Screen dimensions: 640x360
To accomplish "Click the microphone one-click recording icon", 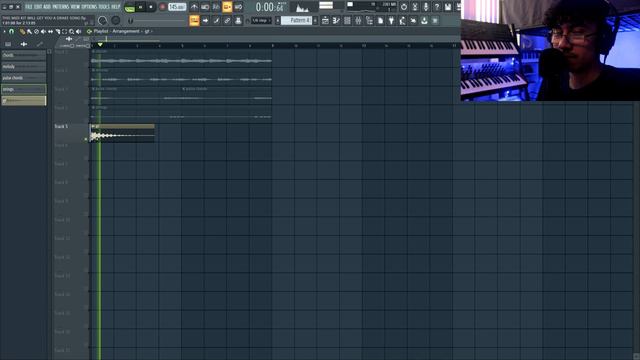I will pos(426,7).
